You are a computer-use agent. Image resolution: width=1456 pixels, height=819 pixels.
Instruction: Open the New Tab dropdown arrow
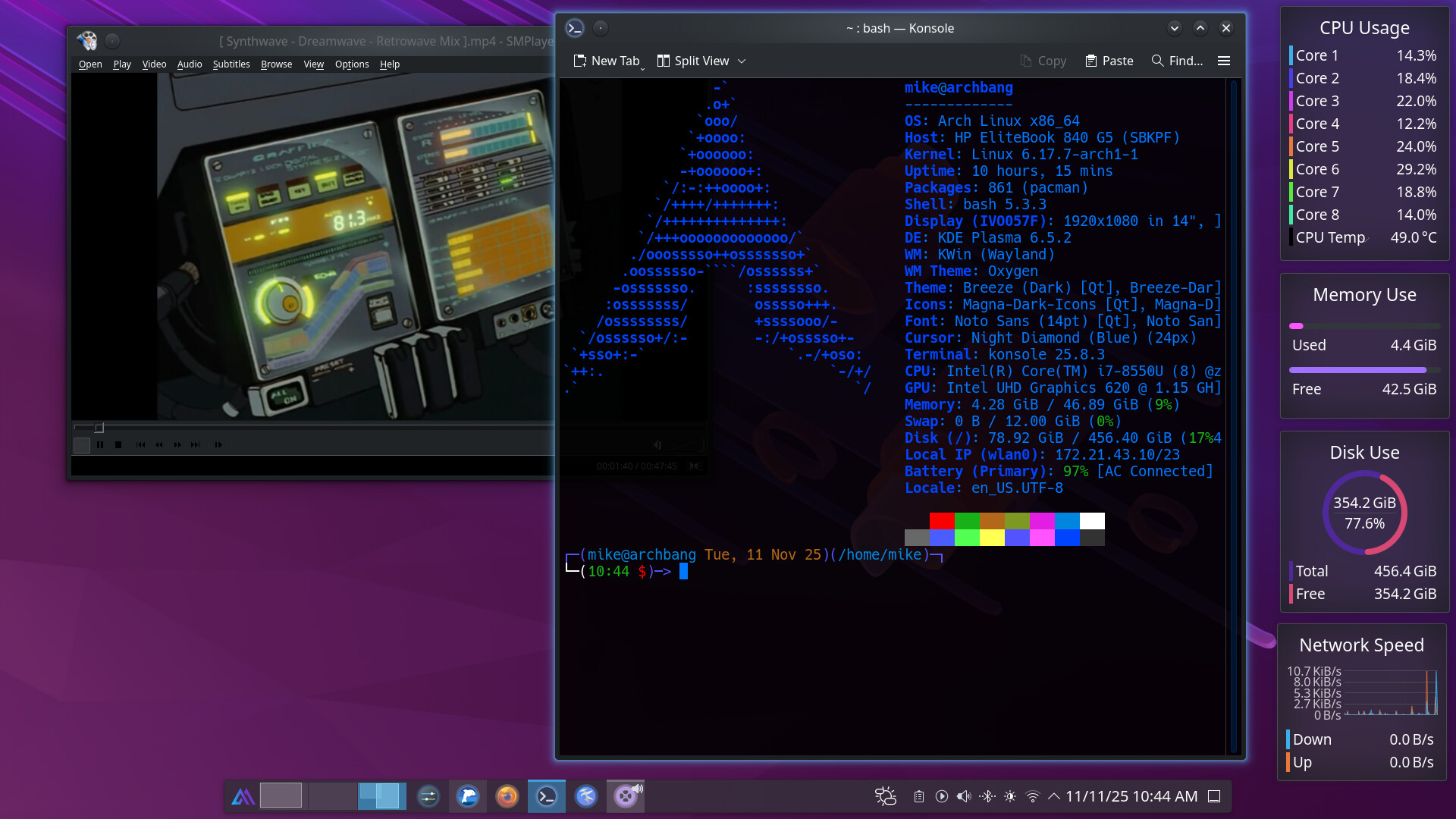click(x=643, y=69)
